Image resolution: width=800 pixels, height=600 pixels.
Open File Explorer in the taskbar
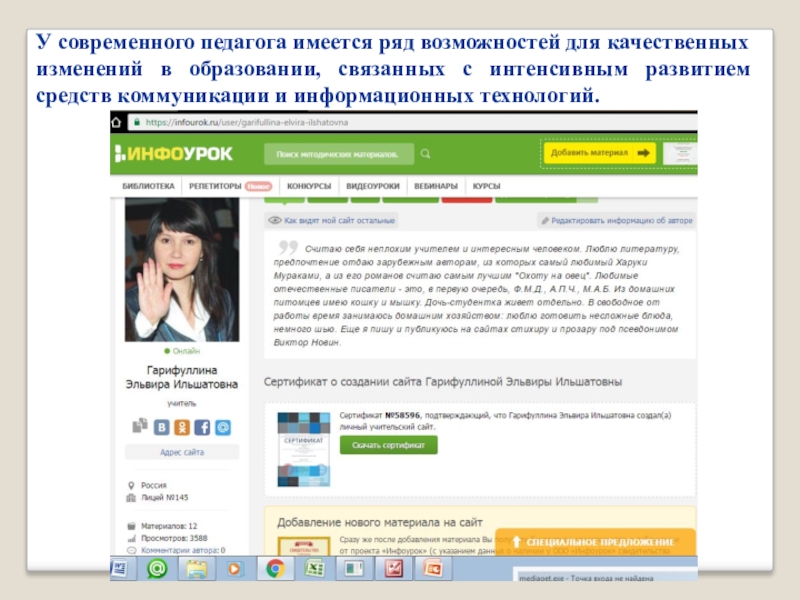coord(196,568)
